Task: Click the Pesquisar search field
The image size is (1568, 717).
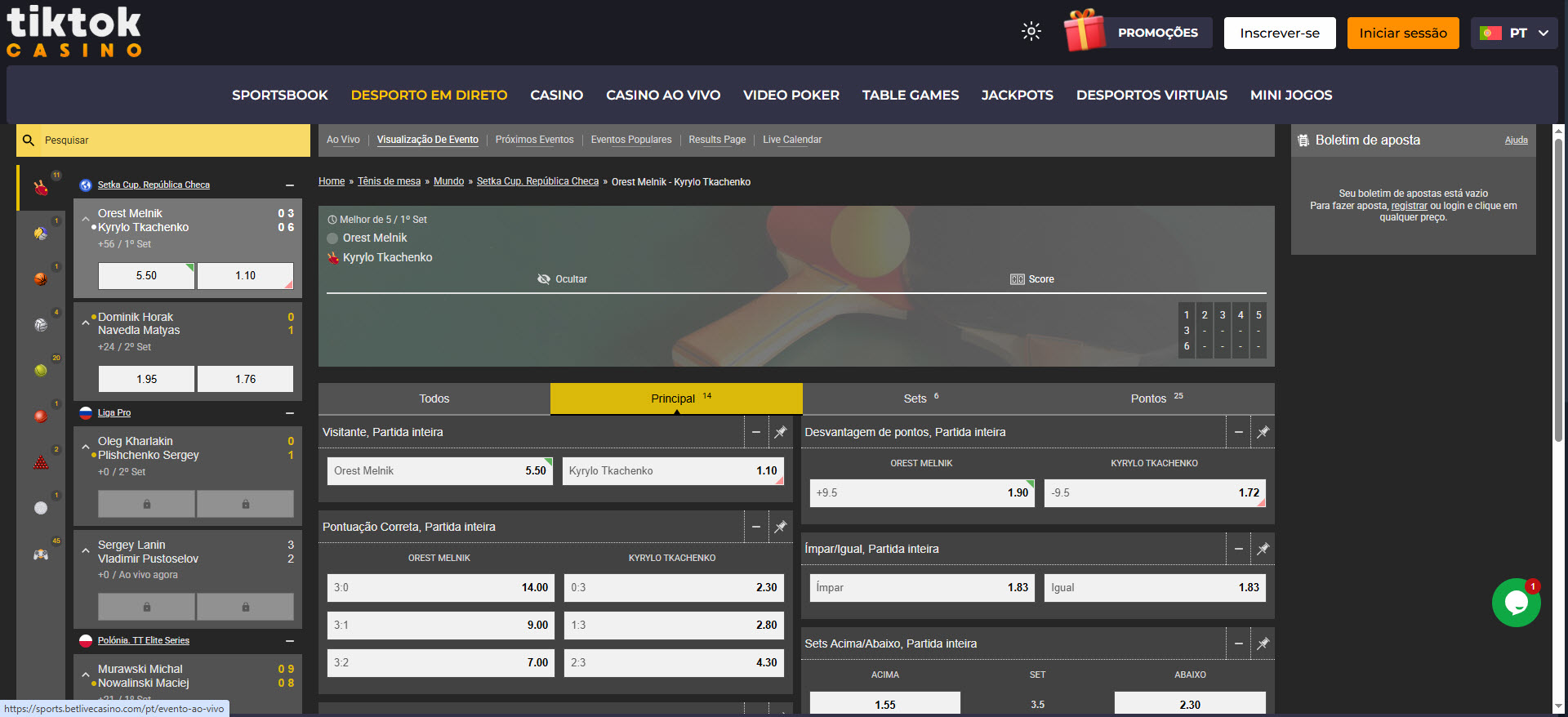Action: point(171,140)
